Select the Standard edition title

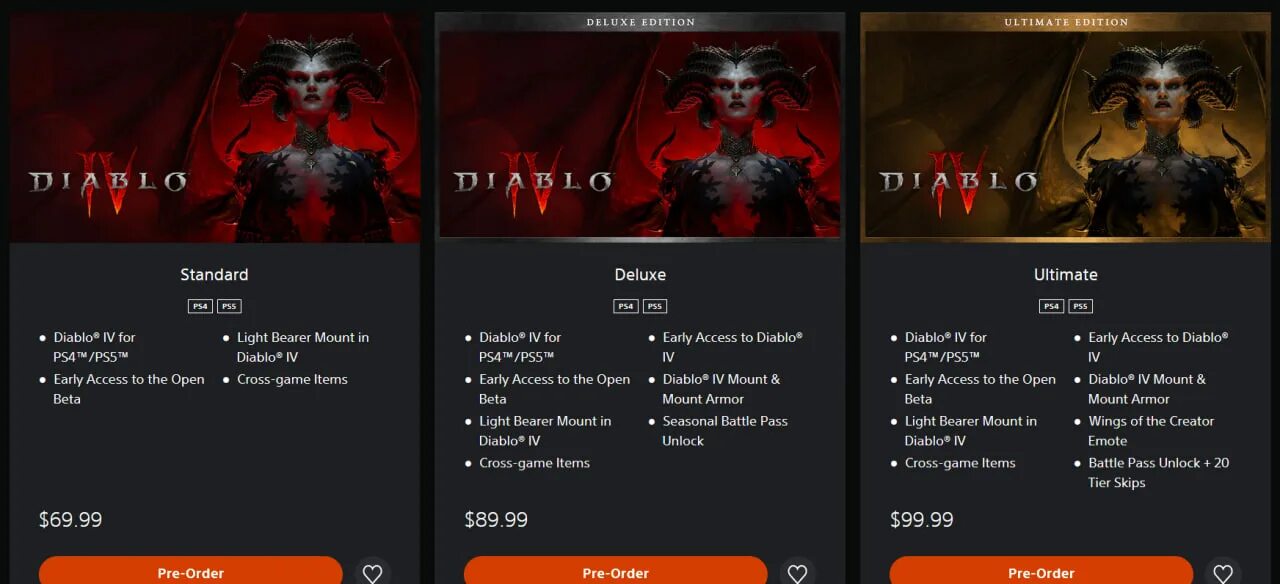(x=214, y=274)
